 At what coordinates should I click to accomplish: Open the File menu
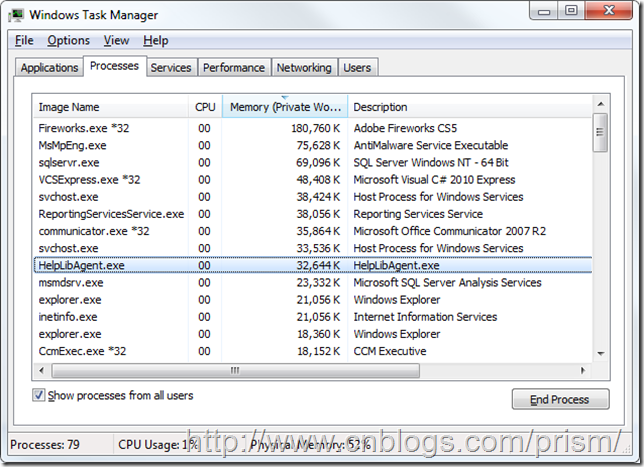pyautogui.click(x=24, y=40)
